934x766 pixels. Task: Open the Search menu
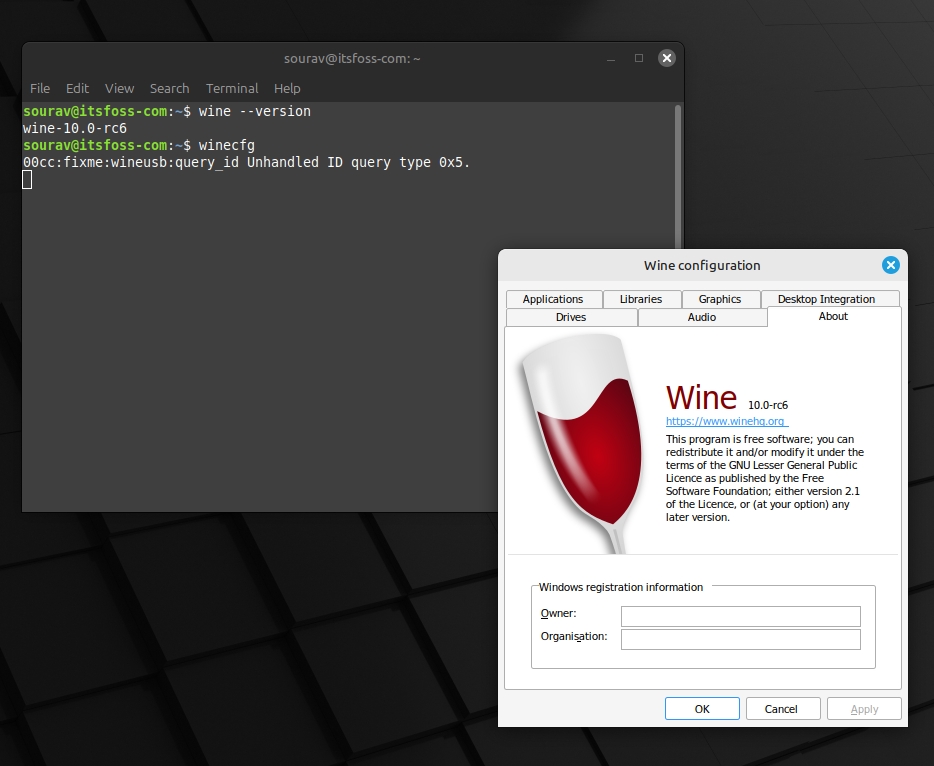pos(169,88)
